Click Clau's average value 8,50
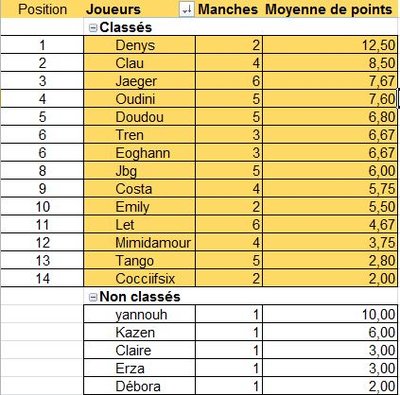400x395 pixels. point(330,63)
